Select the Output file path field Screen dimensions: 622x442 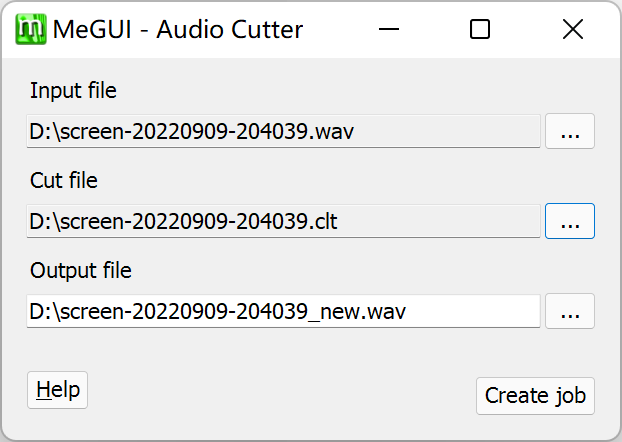tap(283, 311)
